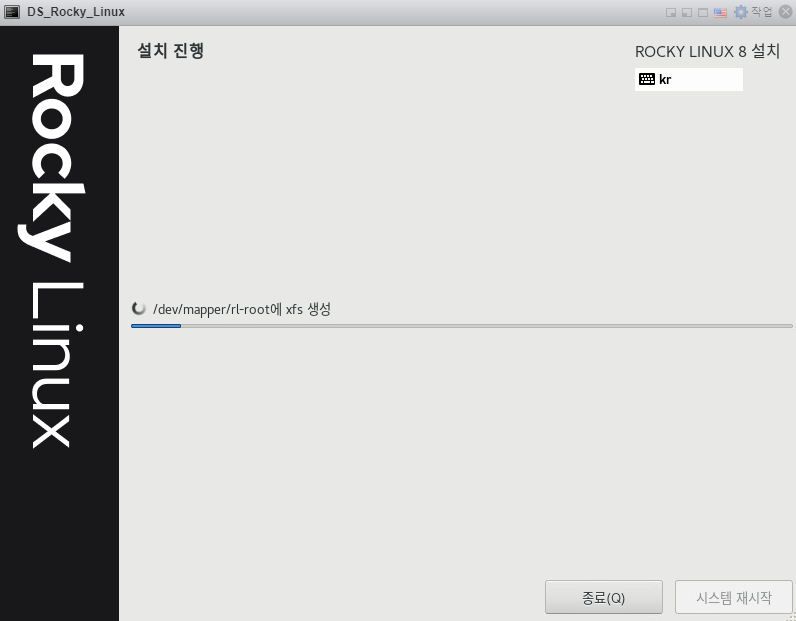796x621 pixels.
Task: Click the '설치 진행' heading
Action: pyautogui.click(x=171, y=51)
